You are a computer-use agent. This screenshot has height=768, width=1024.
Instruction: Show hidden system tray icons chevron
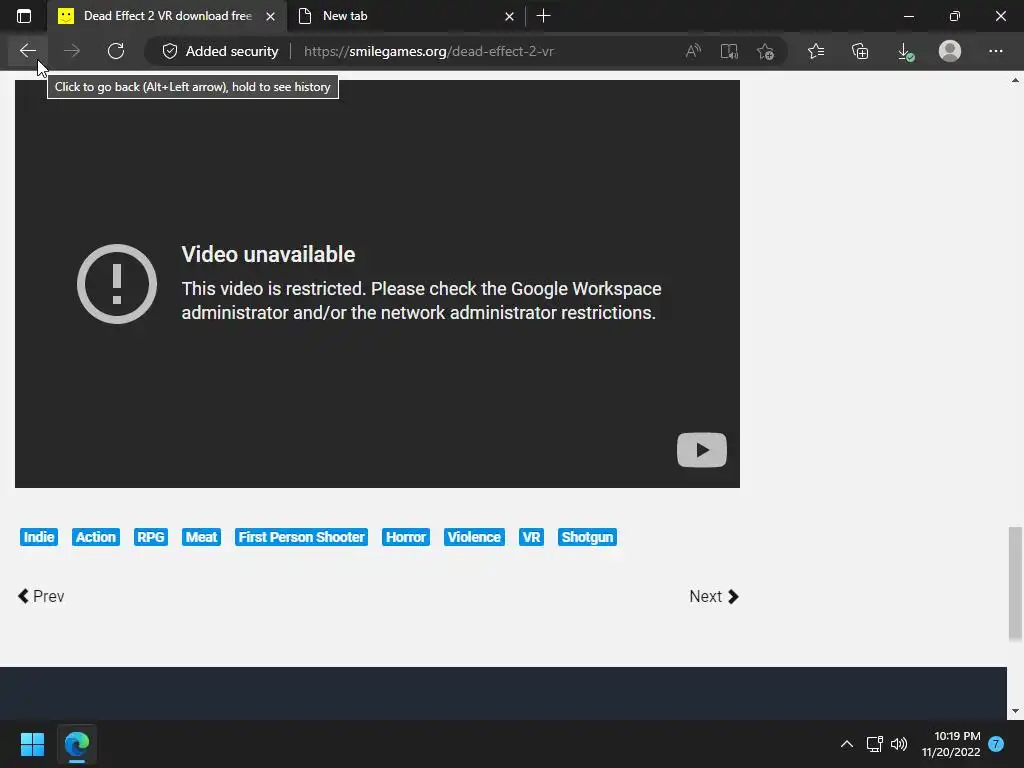[846, 744]
